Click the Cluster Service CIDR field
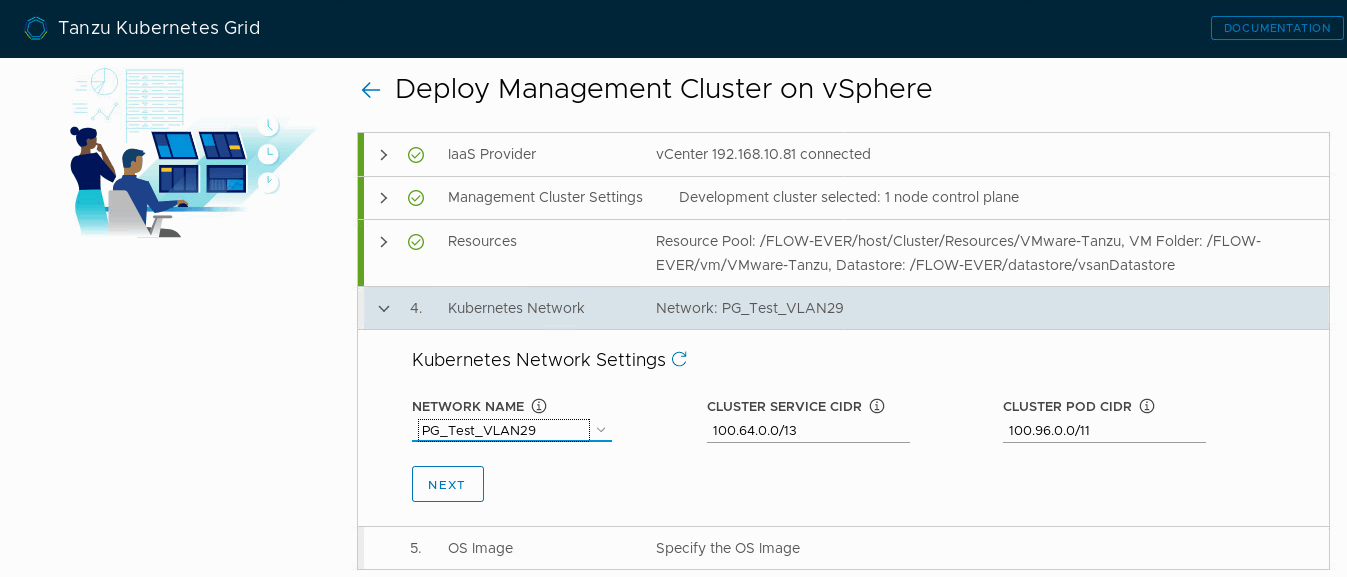1347x577 pixels. pos(808,430)
